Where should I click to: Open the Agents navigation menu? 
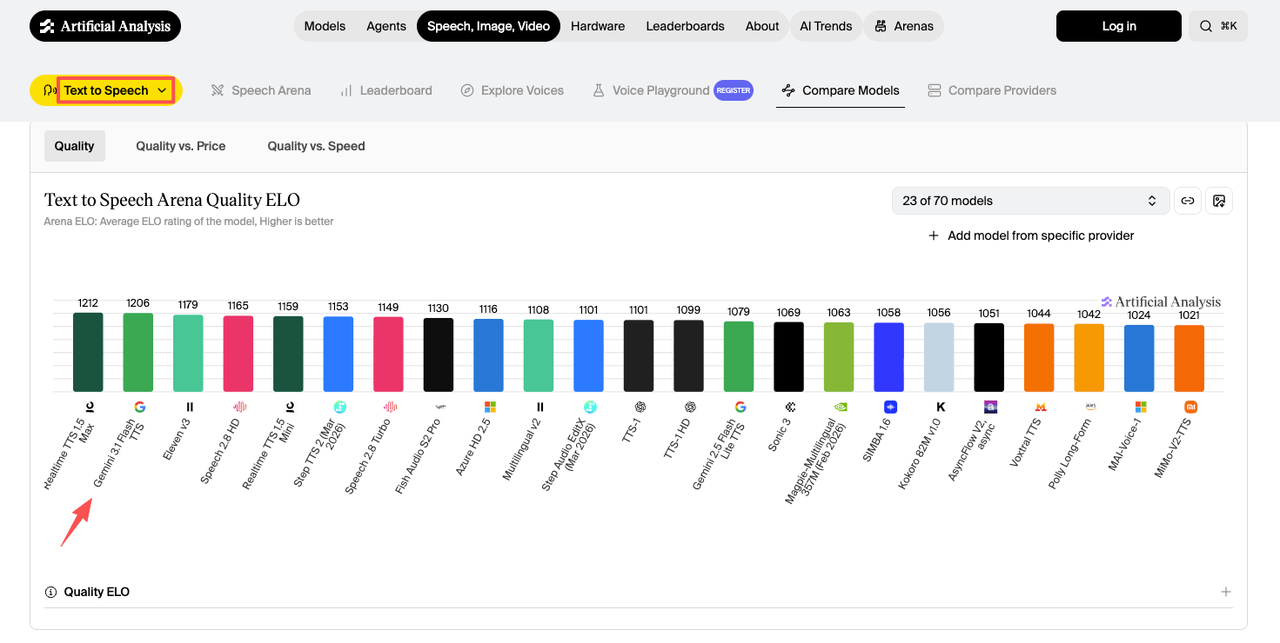[x=386, y=26]
